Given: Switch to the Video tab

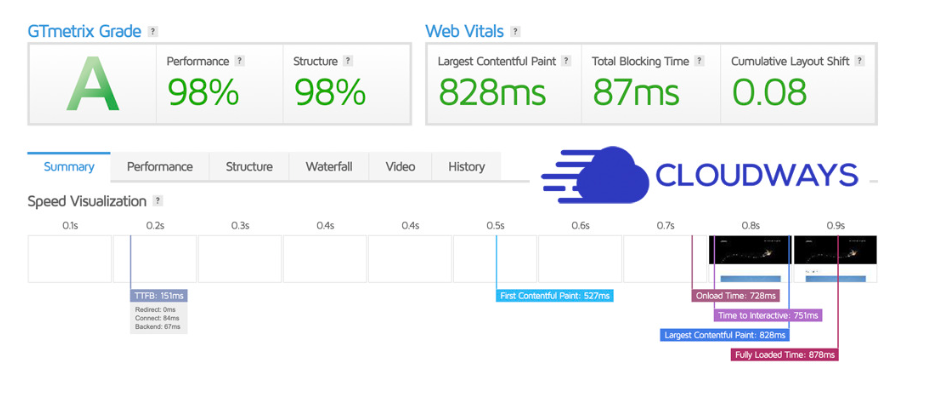Looking at the screenshot, I should tap(400, 167).
